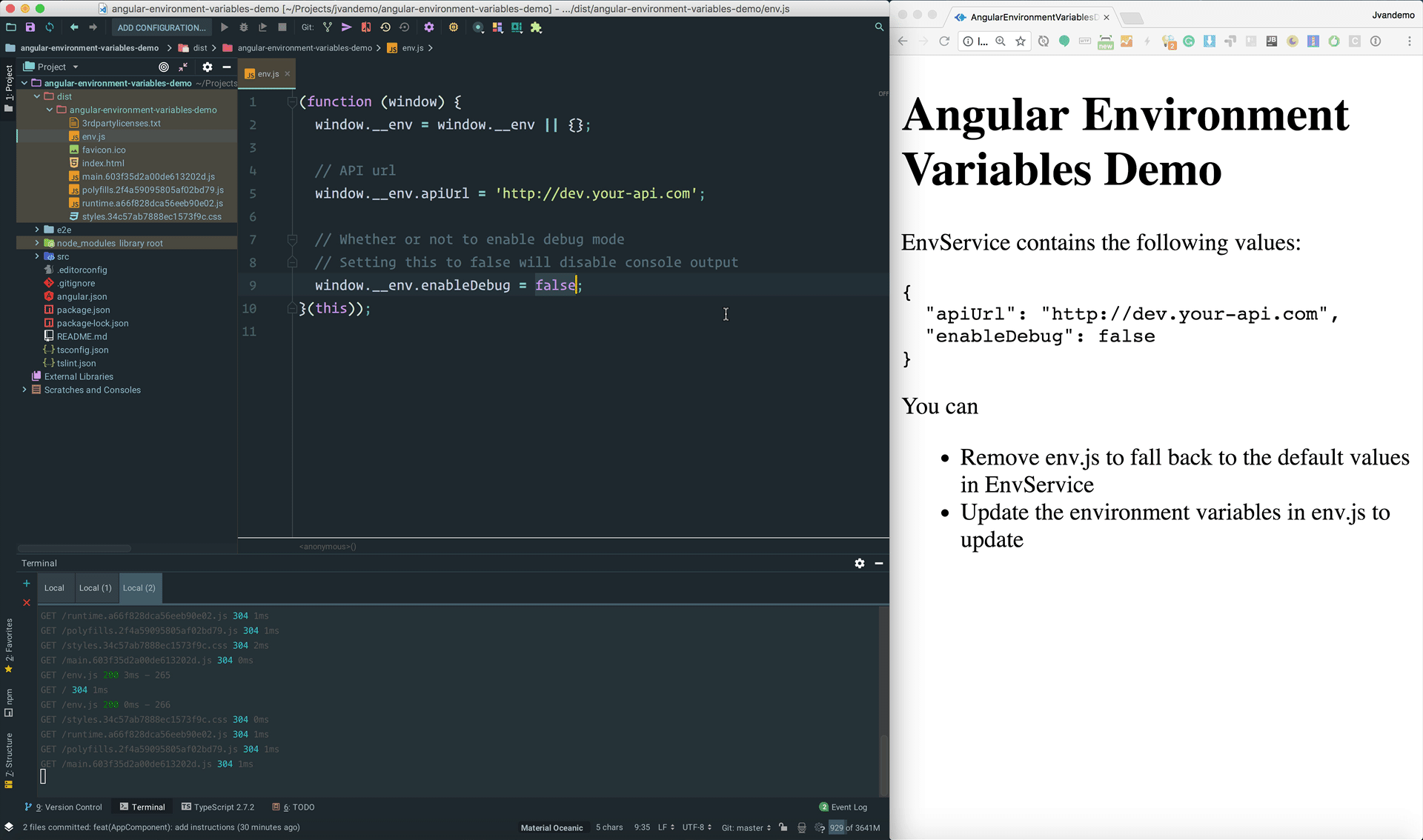Expand the dist folder in file tree

click(x=38, y=96)
